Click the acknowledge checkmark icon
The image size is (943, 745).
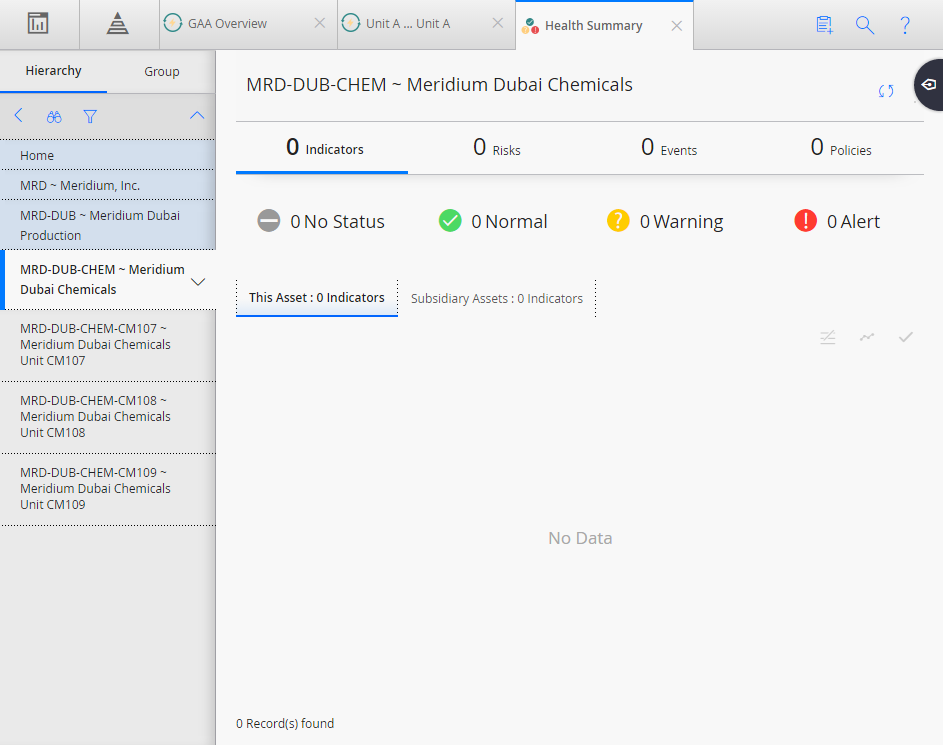click(x=906, y=337)
